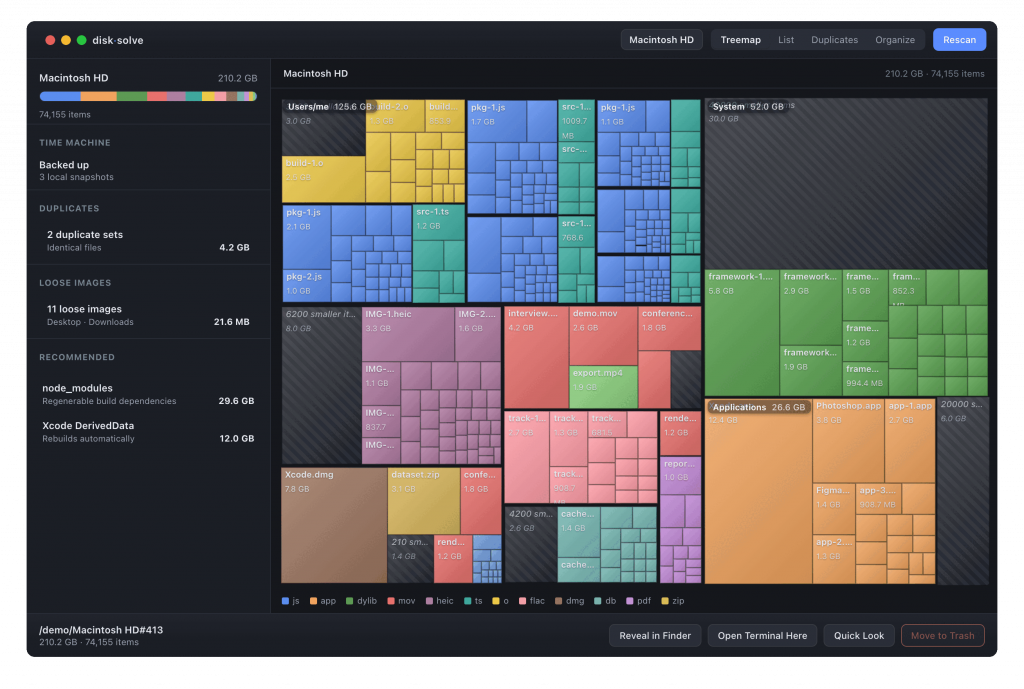Click the sidebar storage usage color bar
1024x689 pixels.
pos(148,96)
